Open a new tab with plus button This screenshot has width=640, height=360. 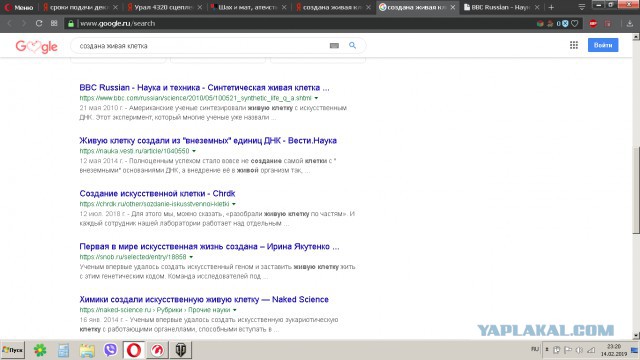(x=551, y=7)
